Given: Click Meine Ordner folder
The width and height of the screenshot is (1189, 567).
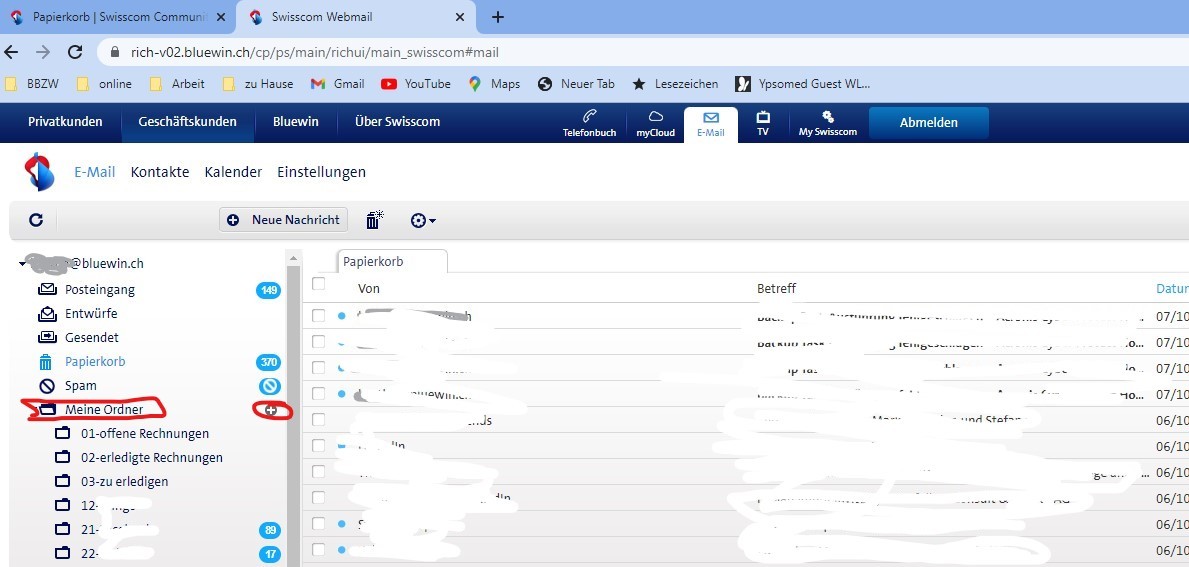Looking at the screenshot, I should [104, 410].
